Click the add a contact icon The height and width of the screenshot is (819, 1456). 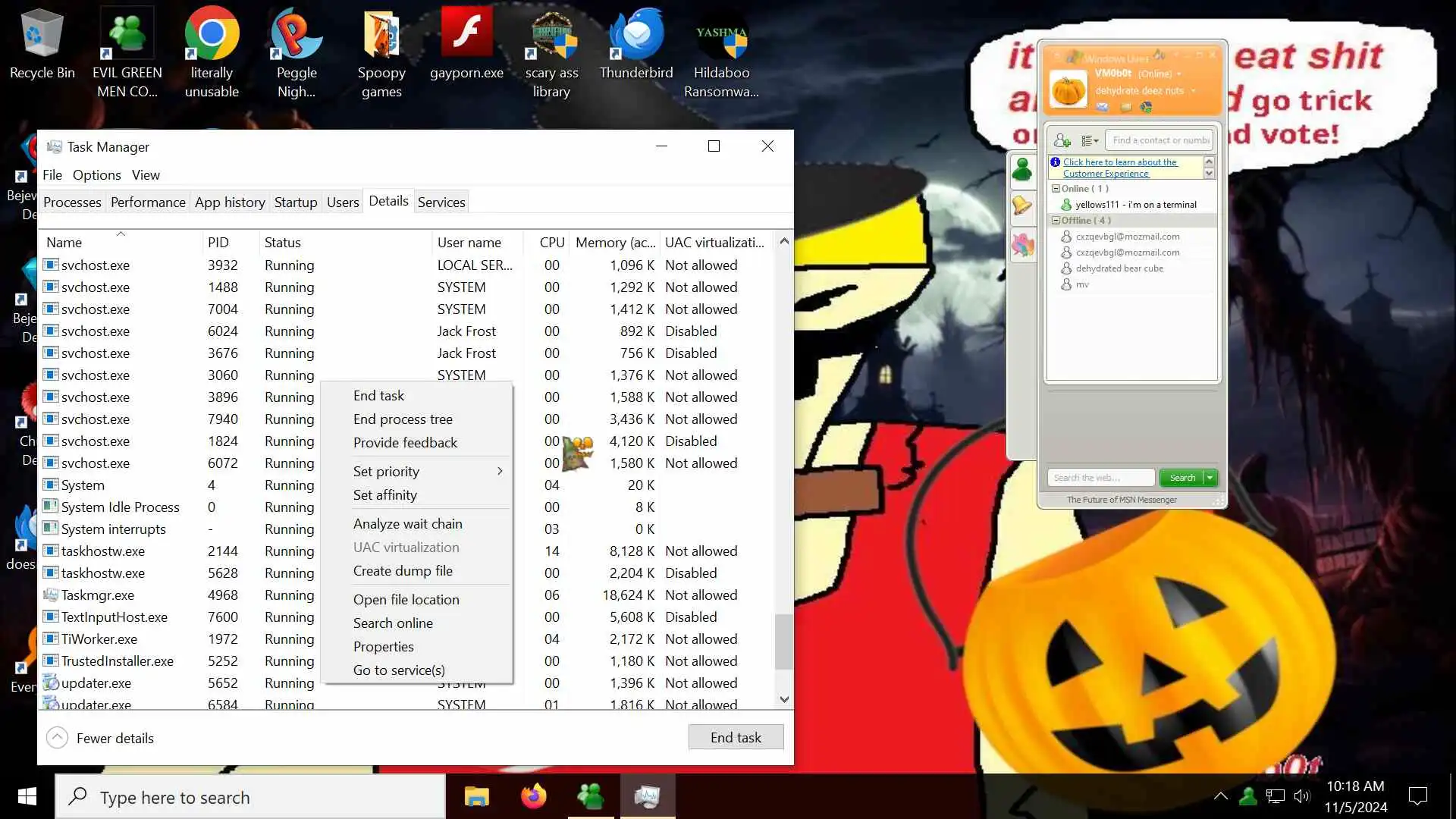1062,140
